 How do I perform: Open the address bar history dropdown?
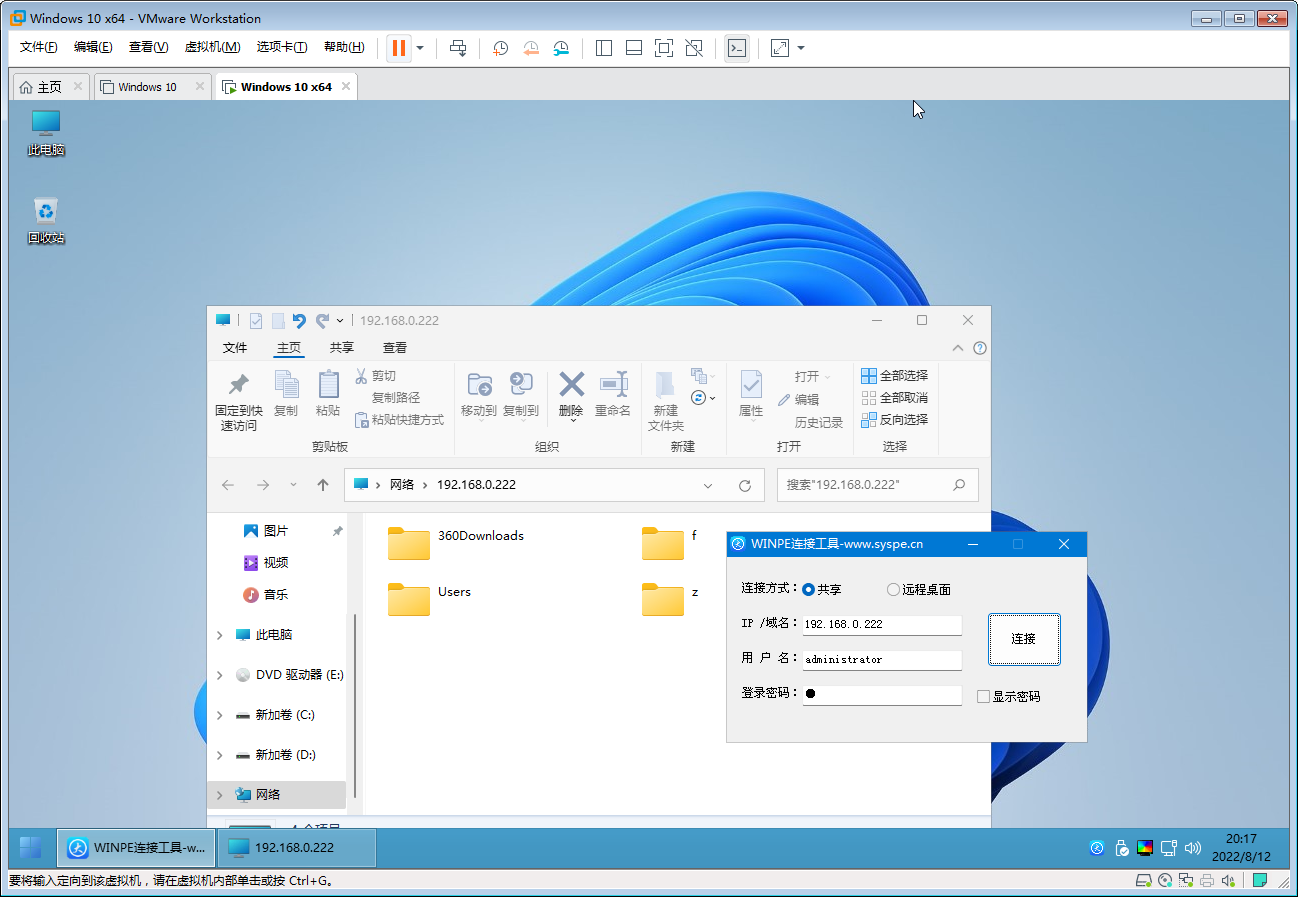coord(708,485)
